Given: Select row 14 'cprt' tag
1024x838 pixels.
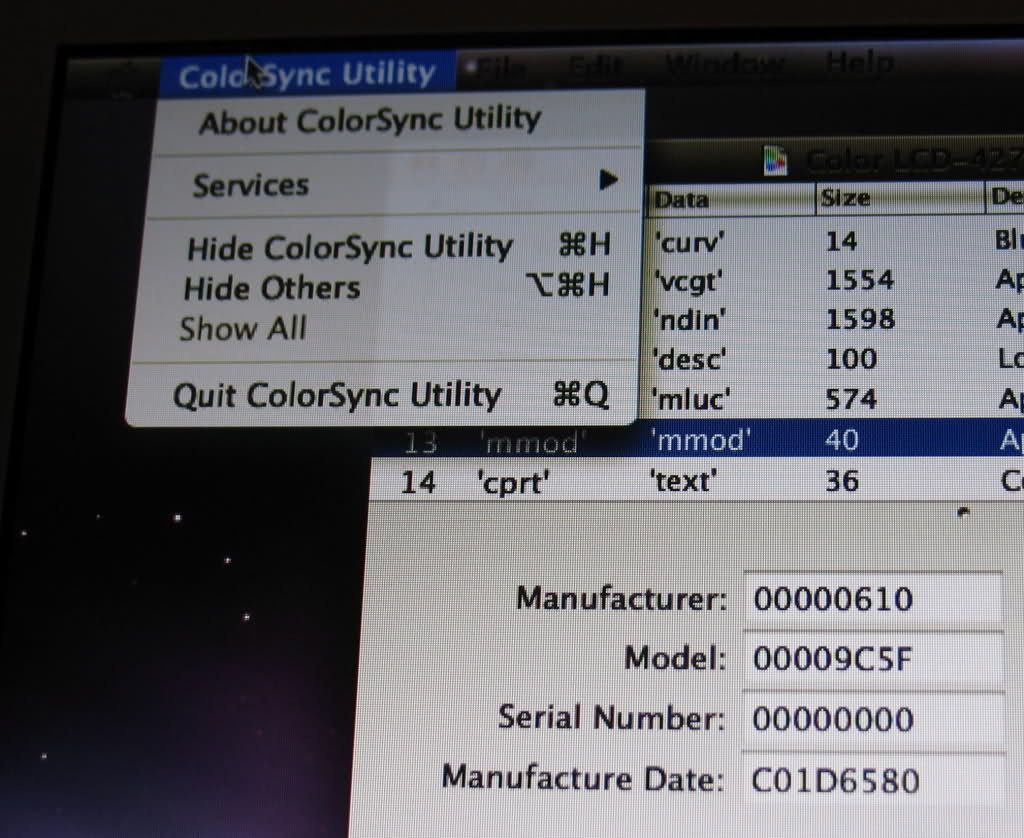Looking at the screenshot, I should tap(696, 481).
